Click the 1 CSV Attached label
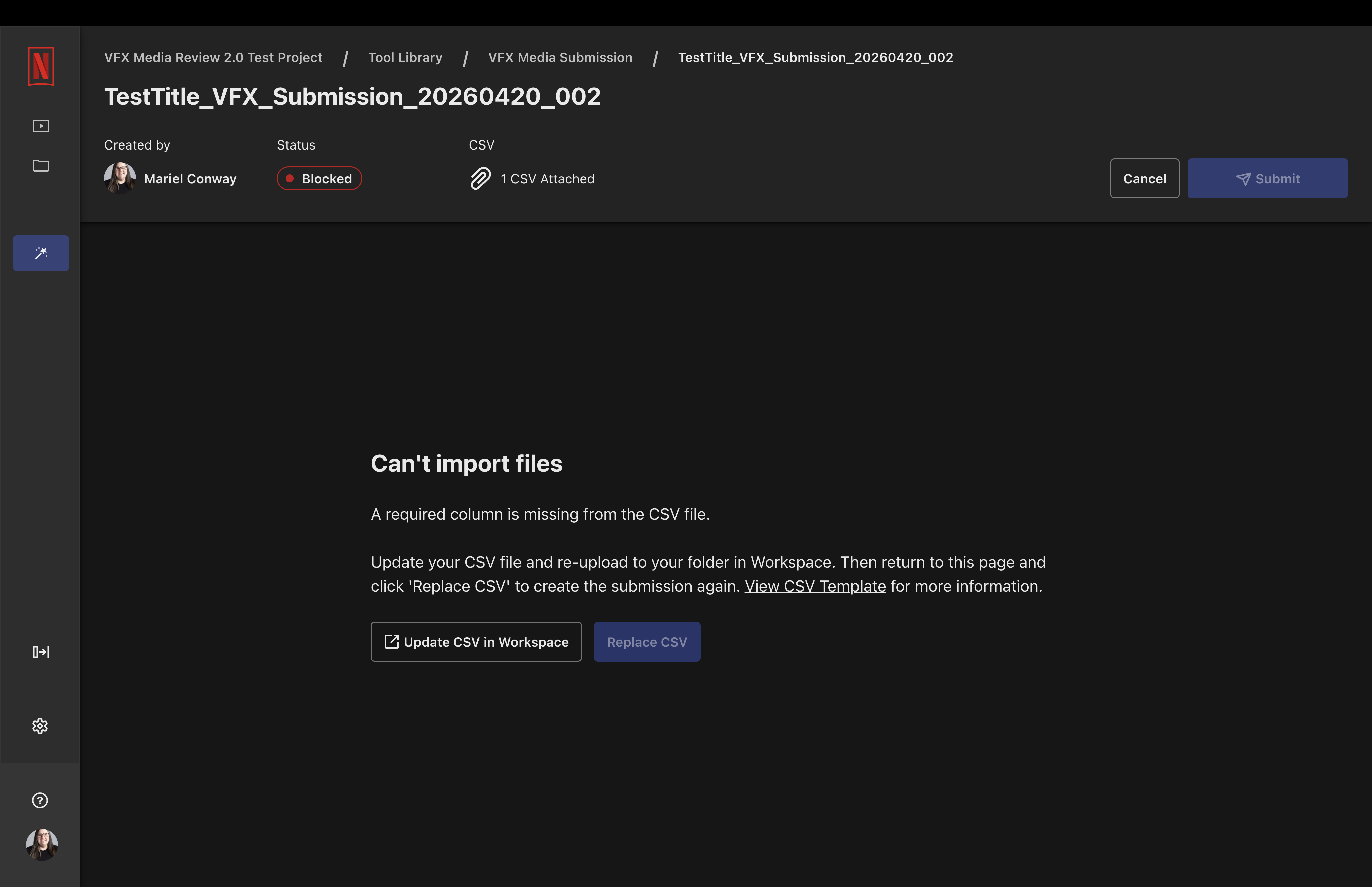 tap(548, 179)
